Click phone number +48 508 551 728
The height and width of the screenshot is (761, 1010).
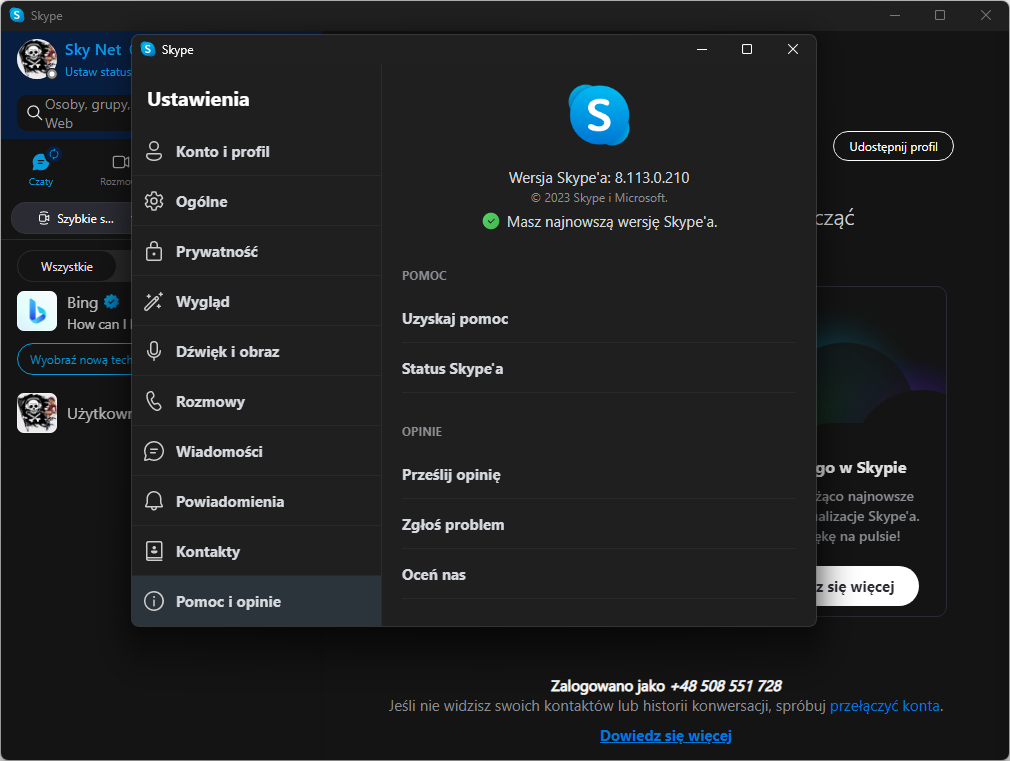(726, 686)
